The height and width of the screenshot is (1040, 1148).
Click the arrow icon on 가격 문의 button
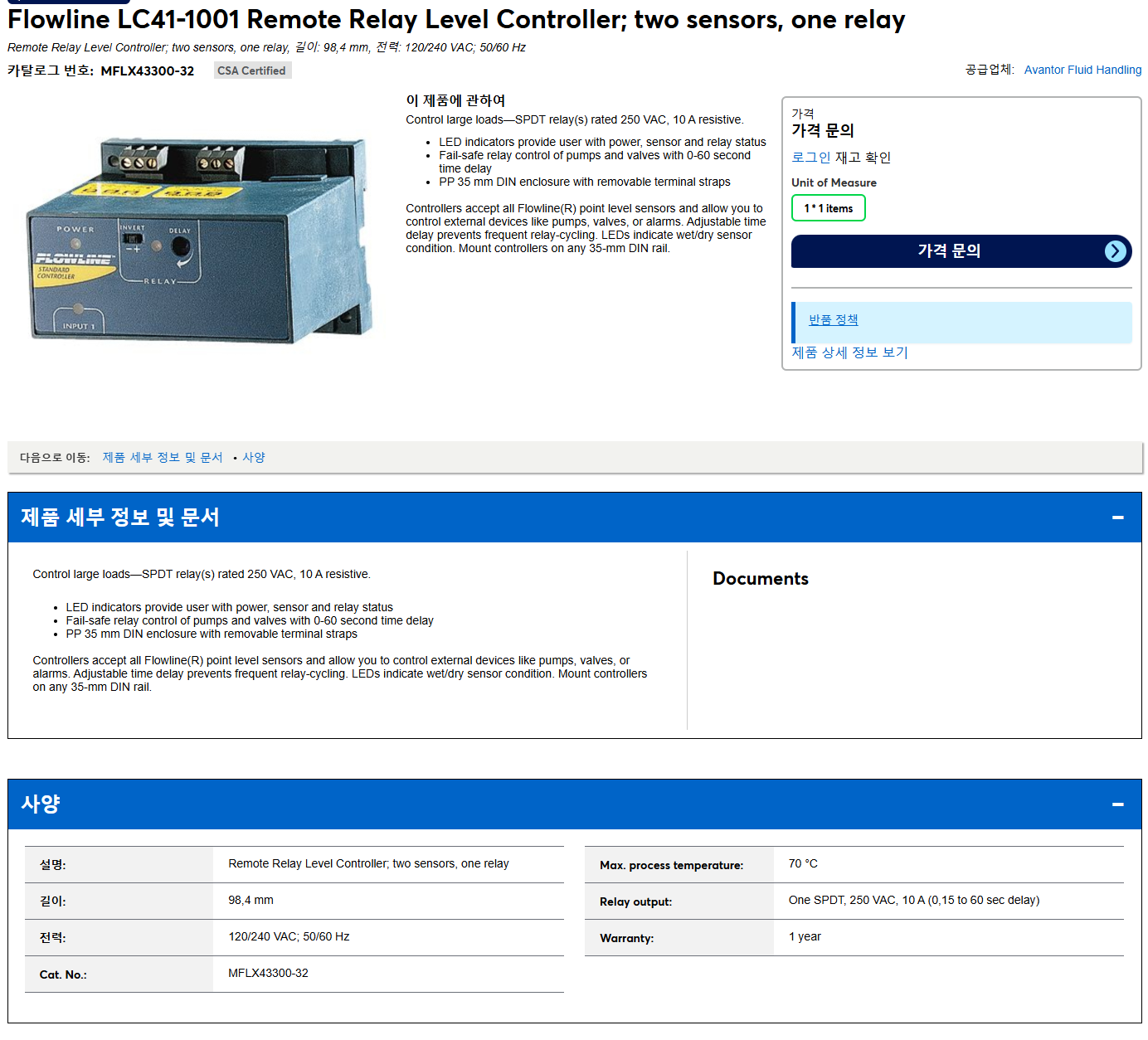[x=1116, y=251]
